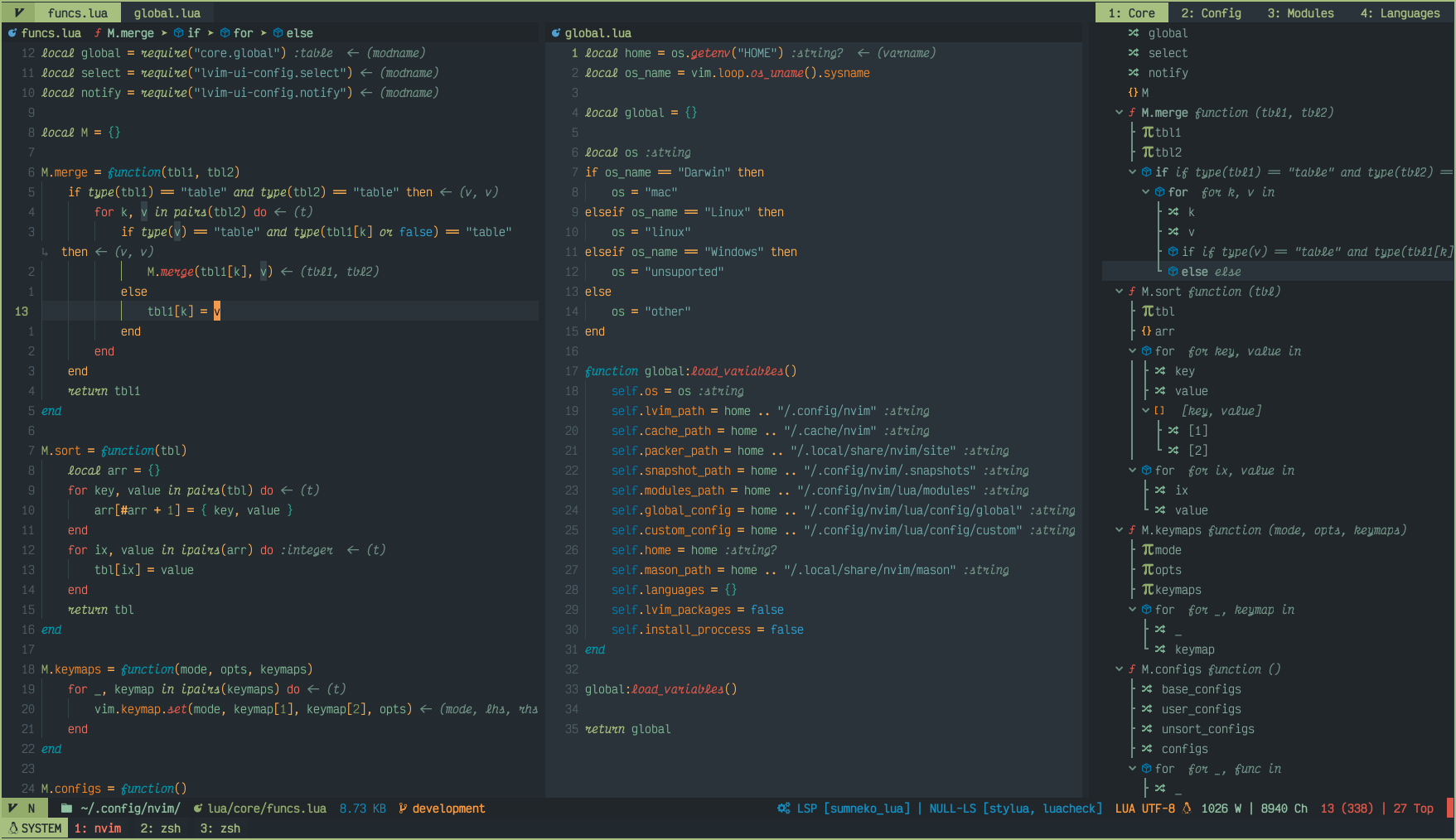Click the function icon before M.merge in breadcrumb
1456x840 pixels.
click(98, 33)
